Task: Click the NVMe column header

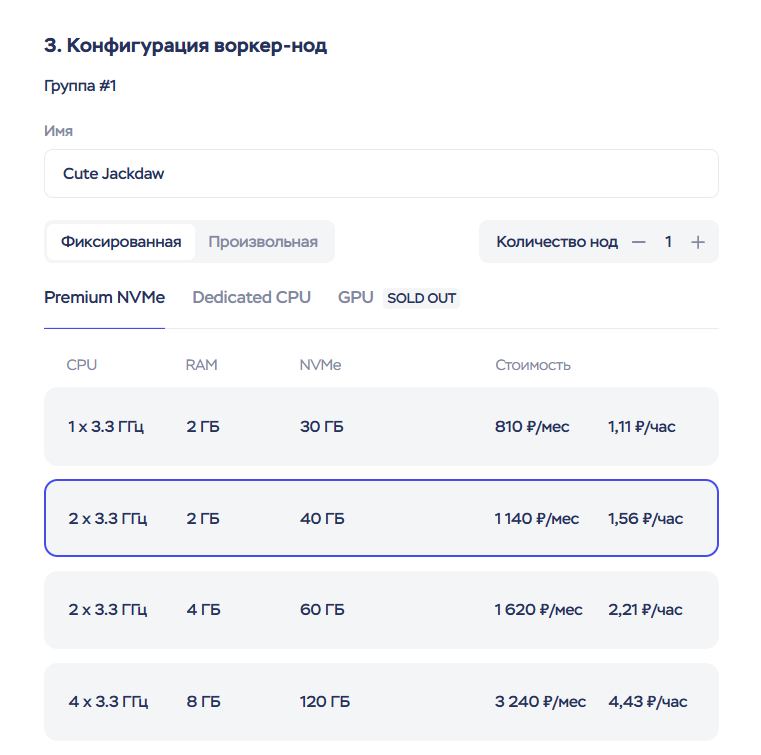Action: (x=320, y=365)
